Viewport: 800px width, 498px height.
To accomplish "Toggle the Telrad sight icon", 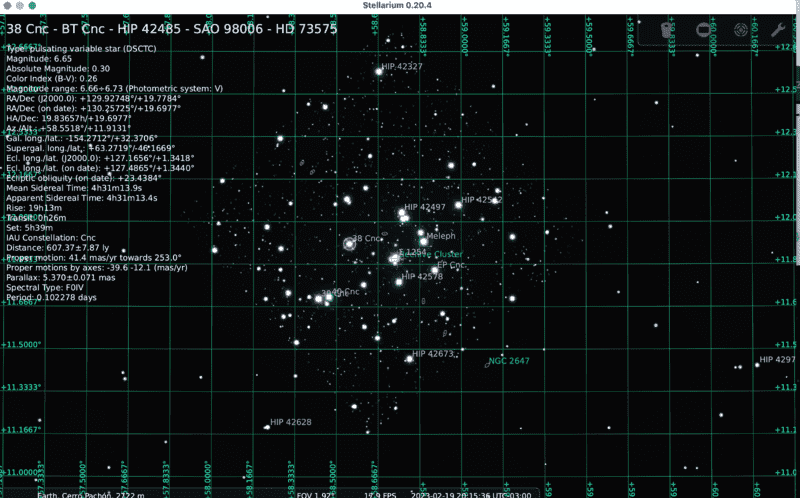I will click(741, 31).
